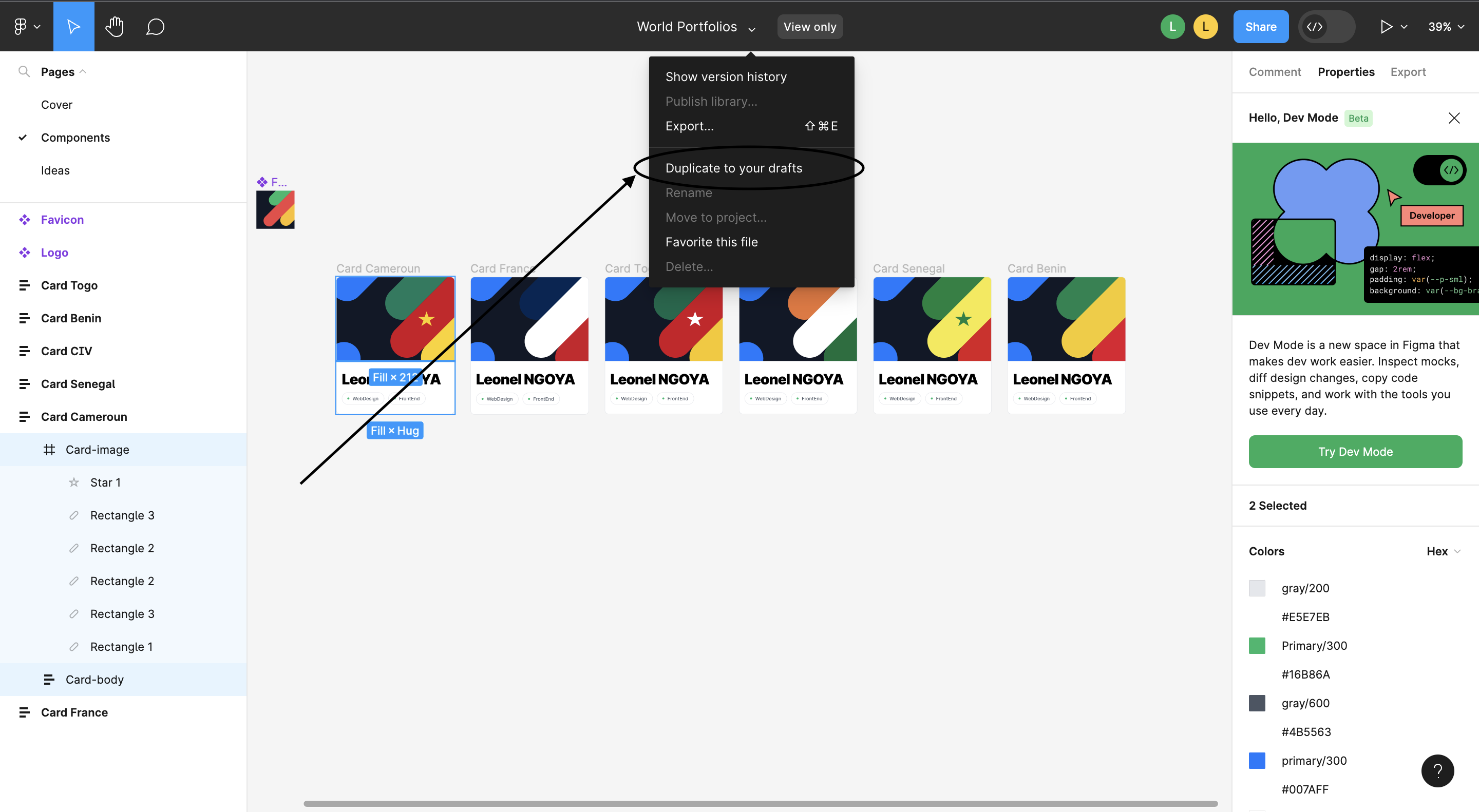Switch to the Comment tab
Image resolution: width=1479 pixels, height=812 pixels.
pos(1275,72)
